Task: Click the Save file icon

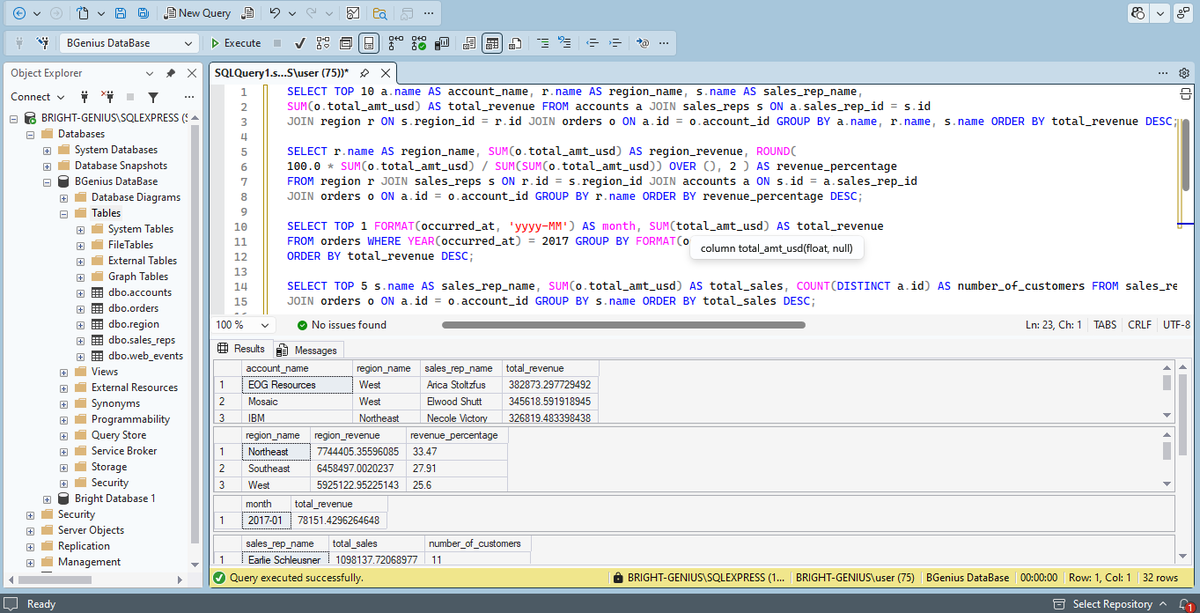Action: coord(121,13)
